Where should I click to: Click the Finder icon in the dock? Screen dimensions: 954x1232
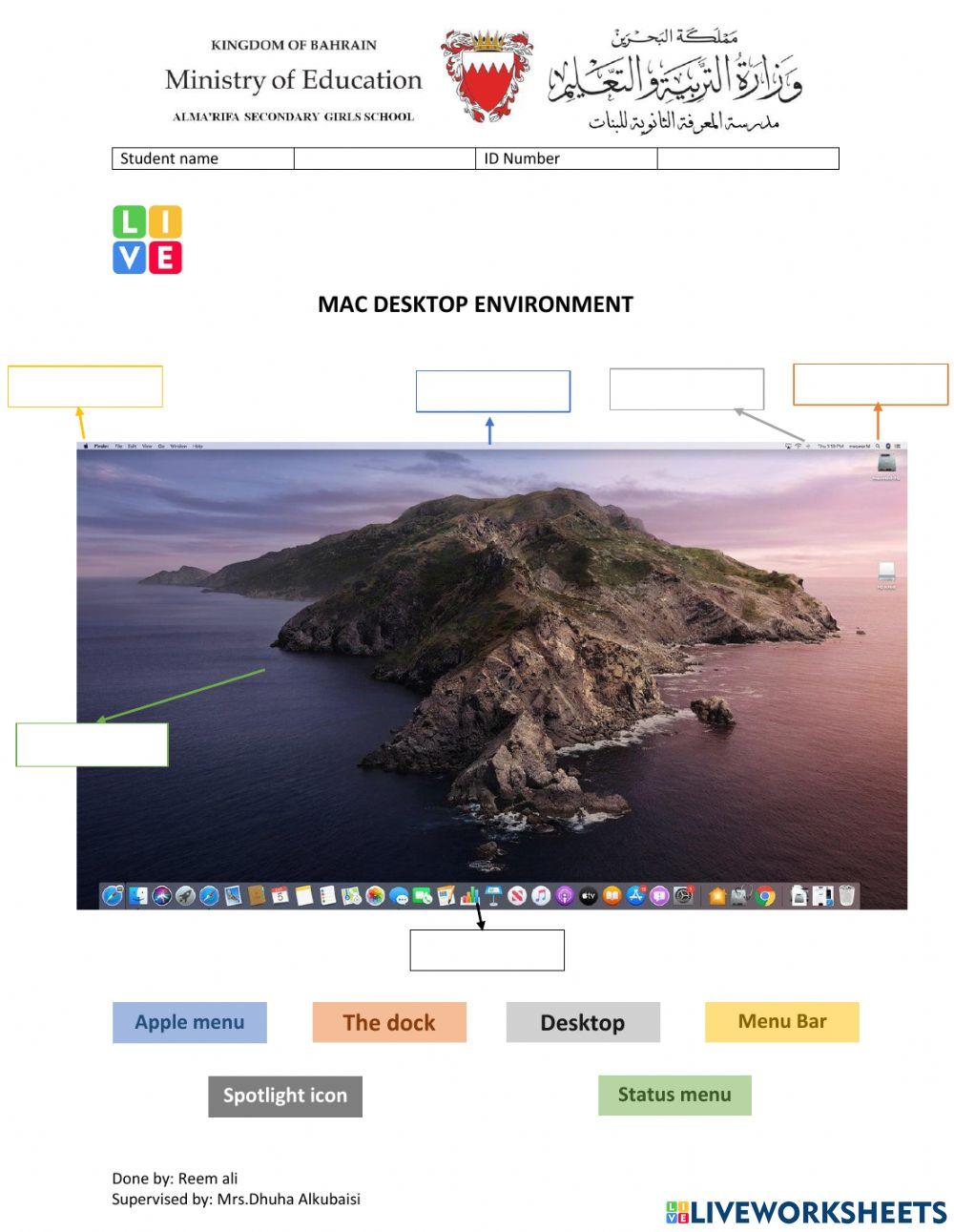click(x=139, y=896)
